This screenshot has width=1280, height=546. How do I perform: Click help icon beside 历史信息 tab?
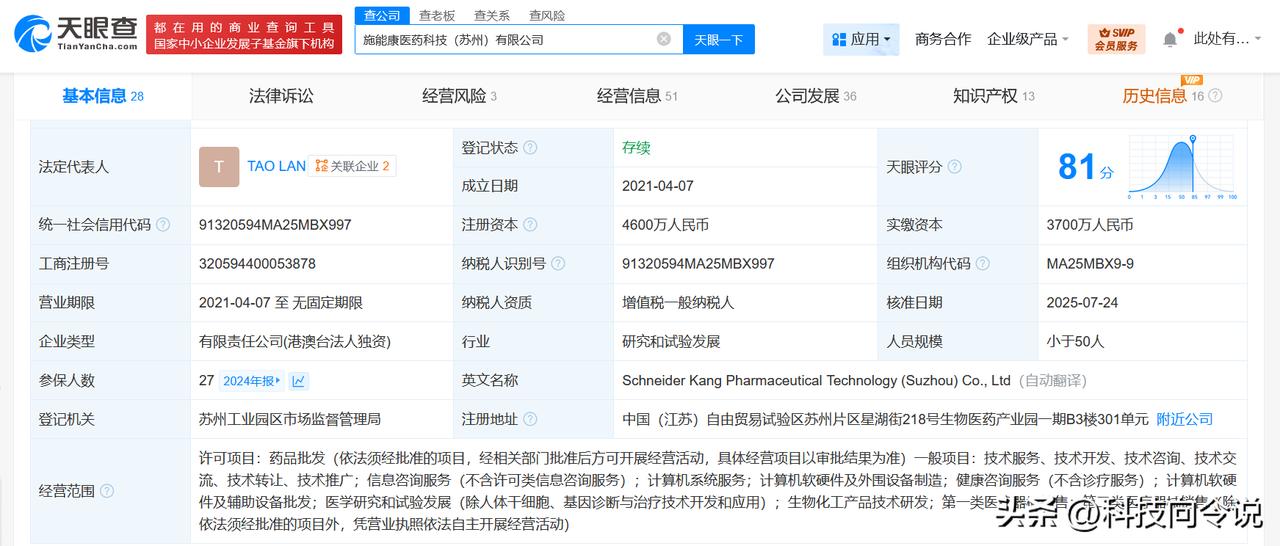pos(1215,96)
